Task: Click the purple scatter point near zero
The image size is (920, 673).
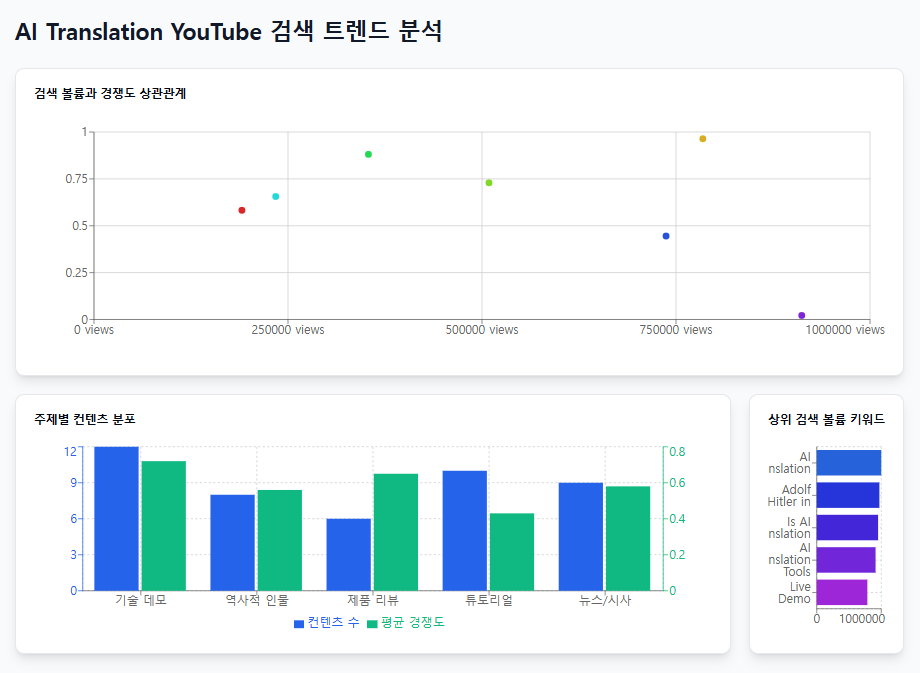Action: [801, 316]
